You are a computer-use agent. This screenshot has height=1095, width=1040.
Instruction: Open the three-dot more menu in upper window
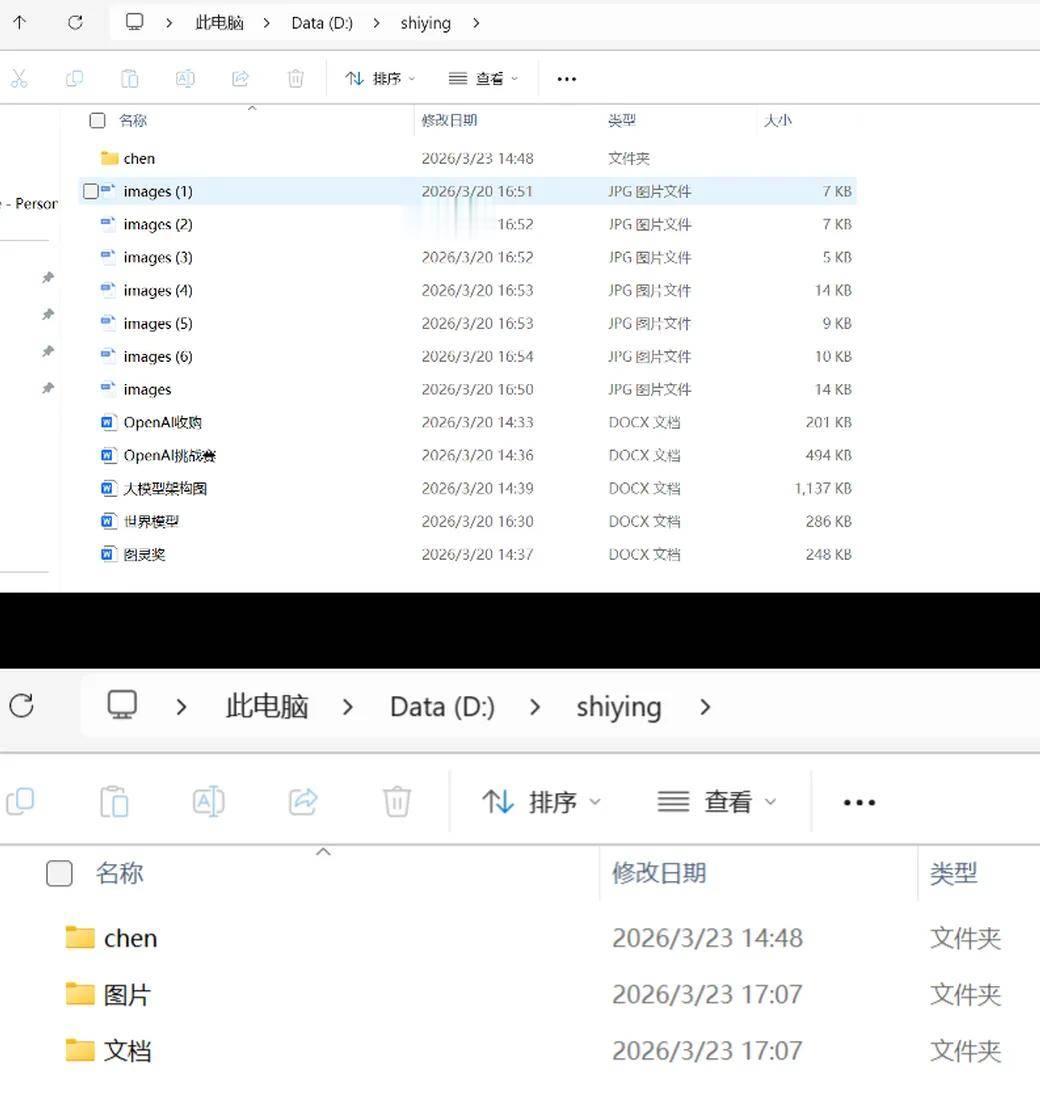tap(566, 79)
